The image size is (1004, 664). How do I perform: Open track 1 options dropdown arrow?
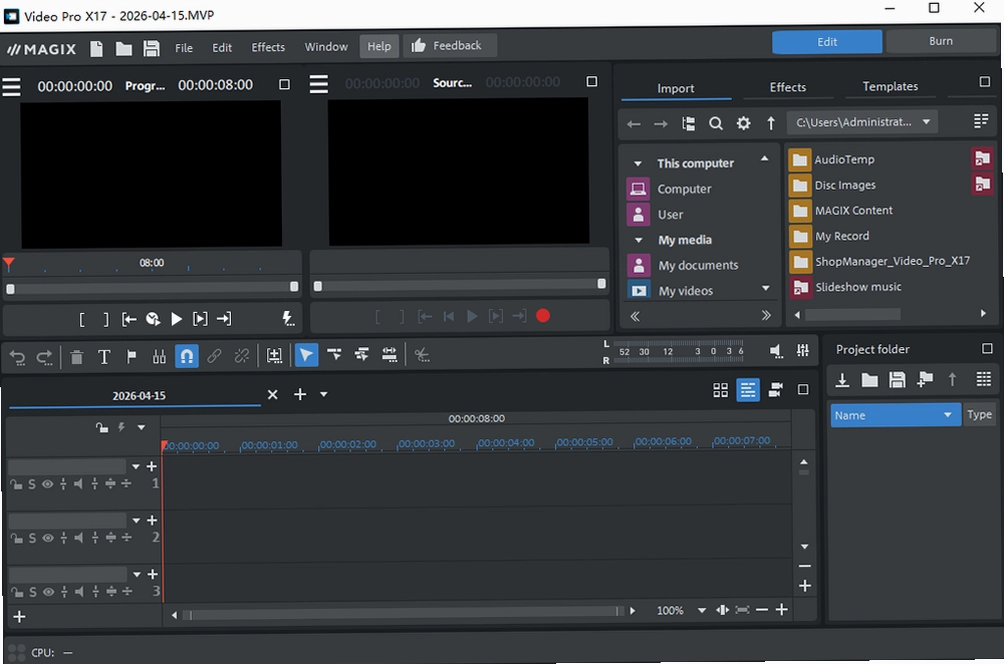pos(136,466)
